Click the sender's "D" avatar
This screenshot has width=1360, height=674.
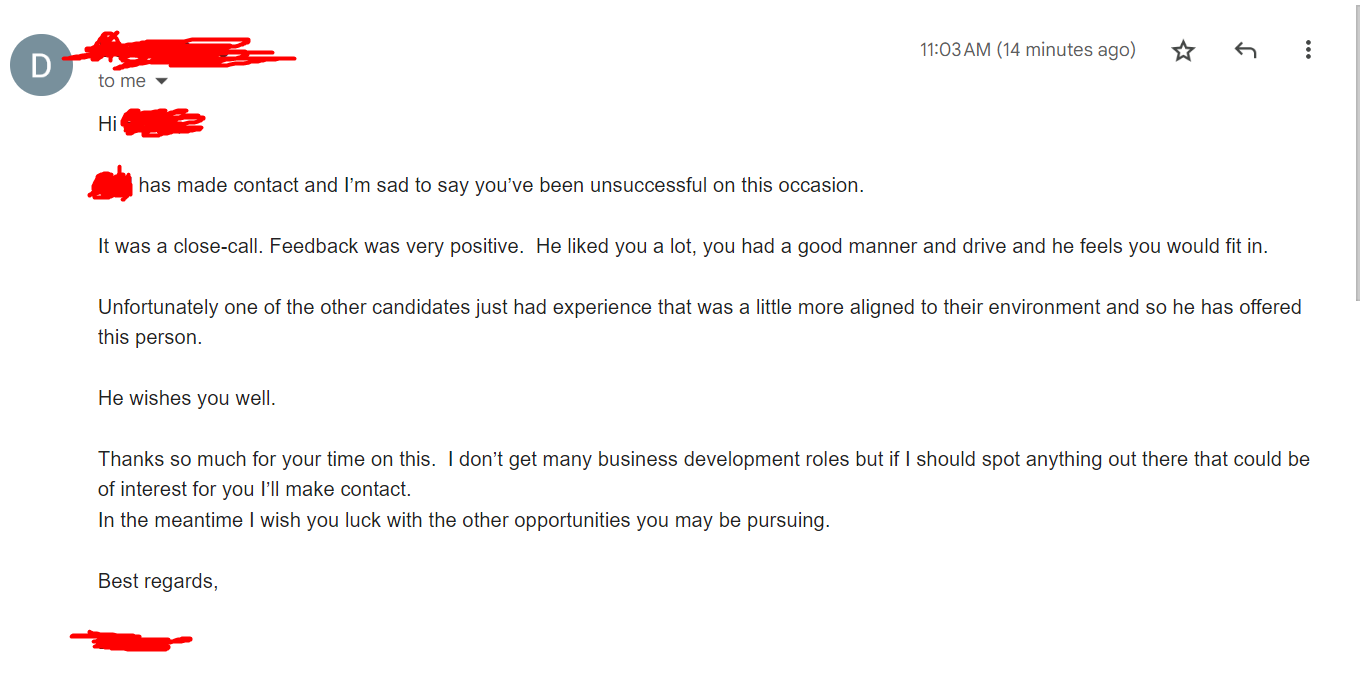tap(41, 65)
